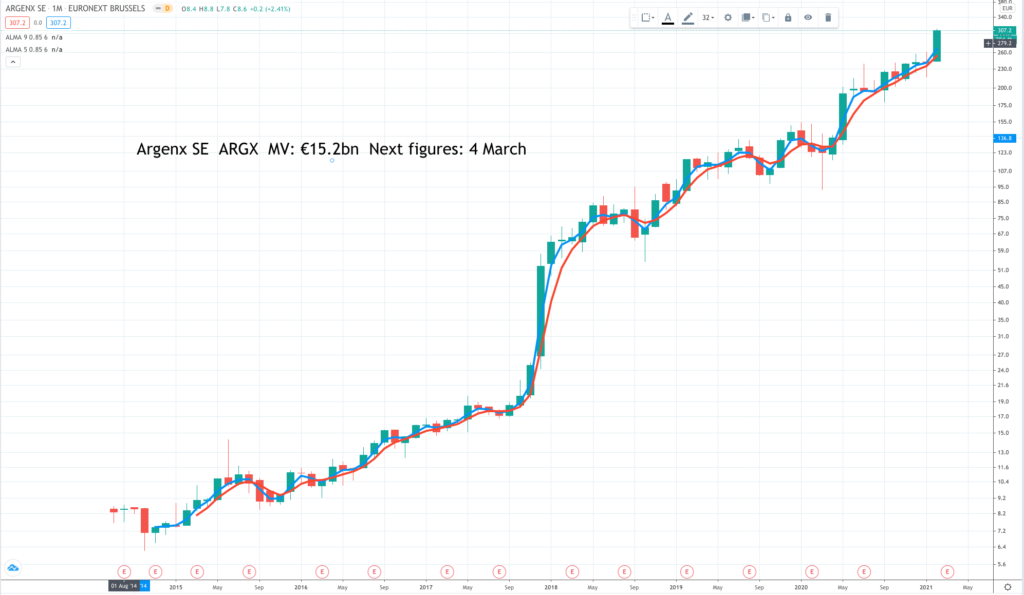Click the anchor handle below the text annotation
This screenshot has height=595, width=1024.
pos(332,161)
